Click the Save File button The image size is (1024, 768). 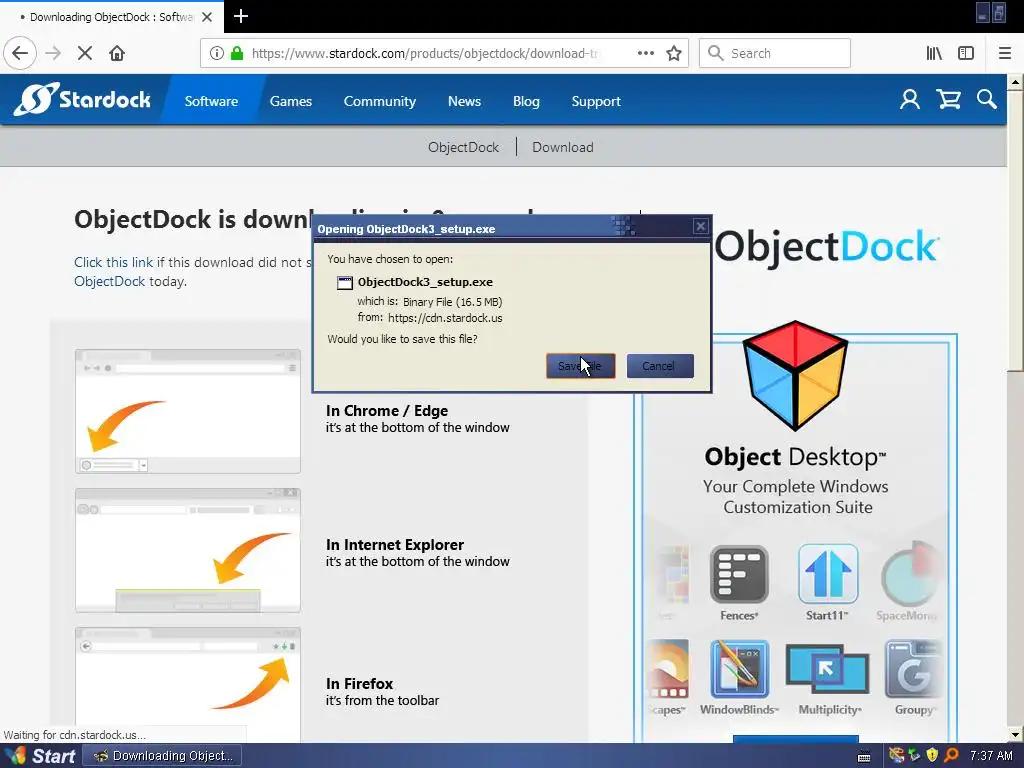tap(581, 366)
